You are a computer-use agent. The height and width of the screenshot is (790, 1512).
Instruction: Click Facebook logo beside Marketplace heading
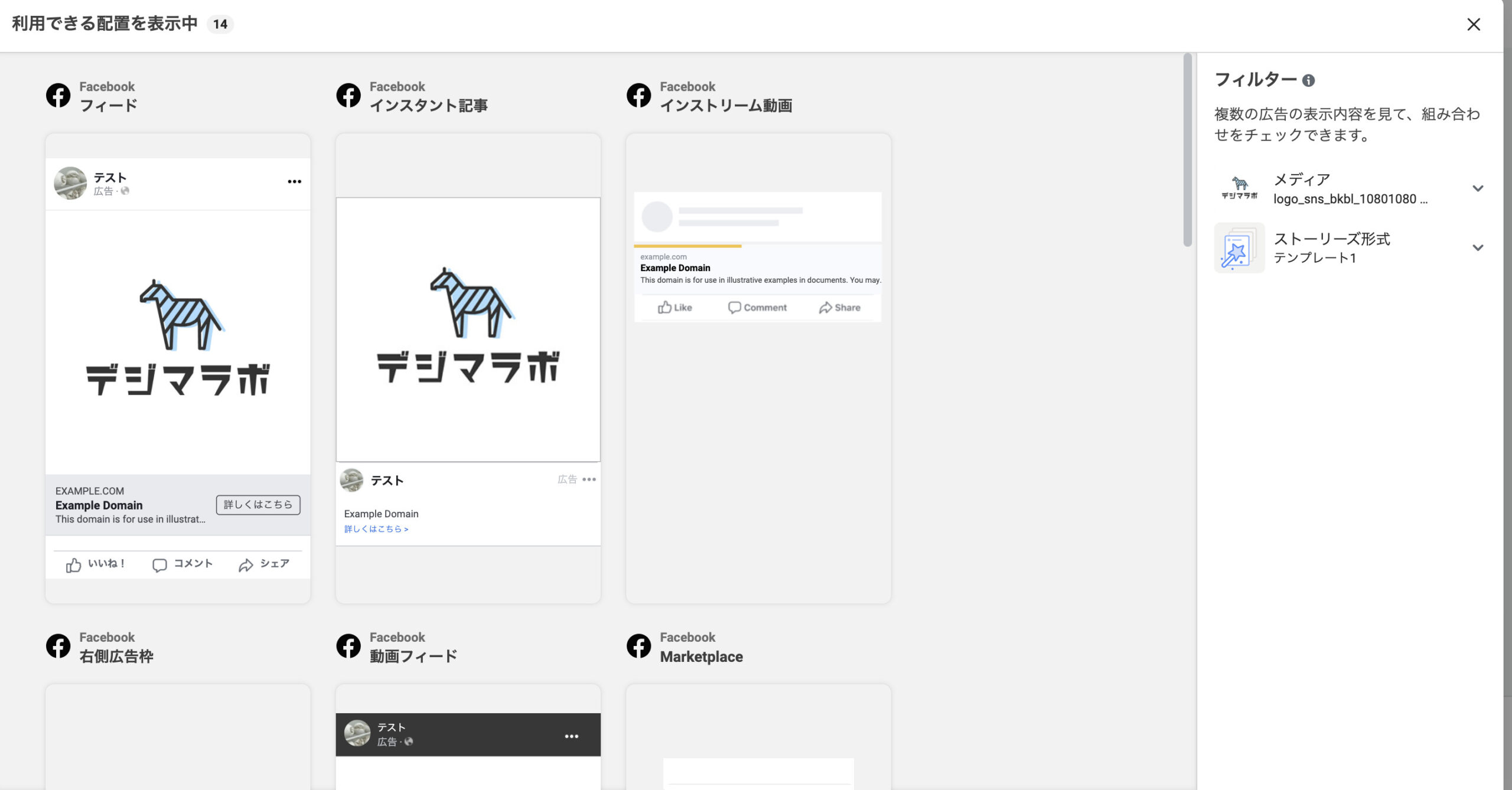638,646
